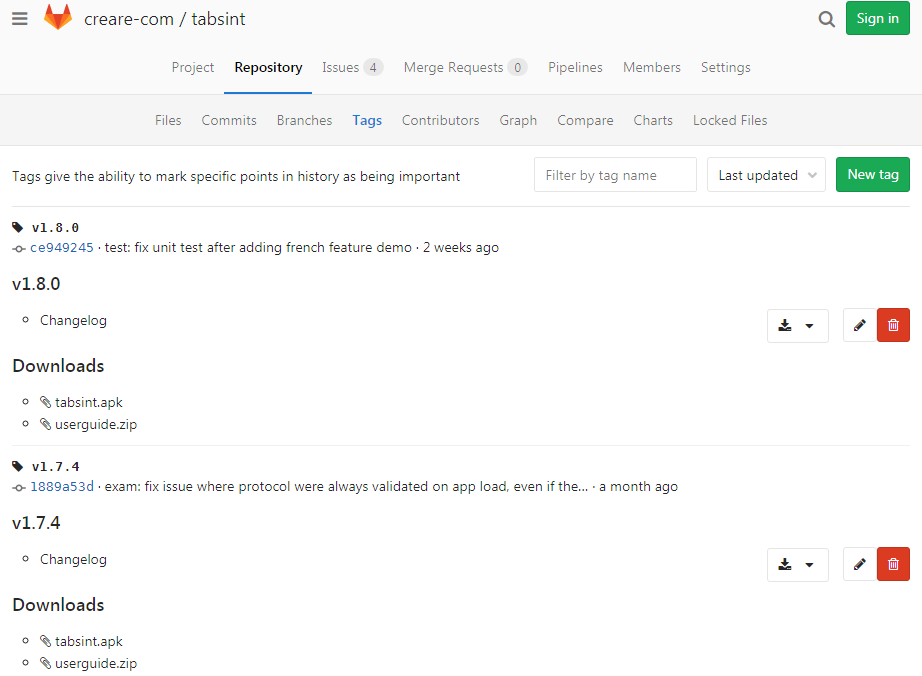
Task: Open download dropdown for v1.7.4
Action: [797, 564]
